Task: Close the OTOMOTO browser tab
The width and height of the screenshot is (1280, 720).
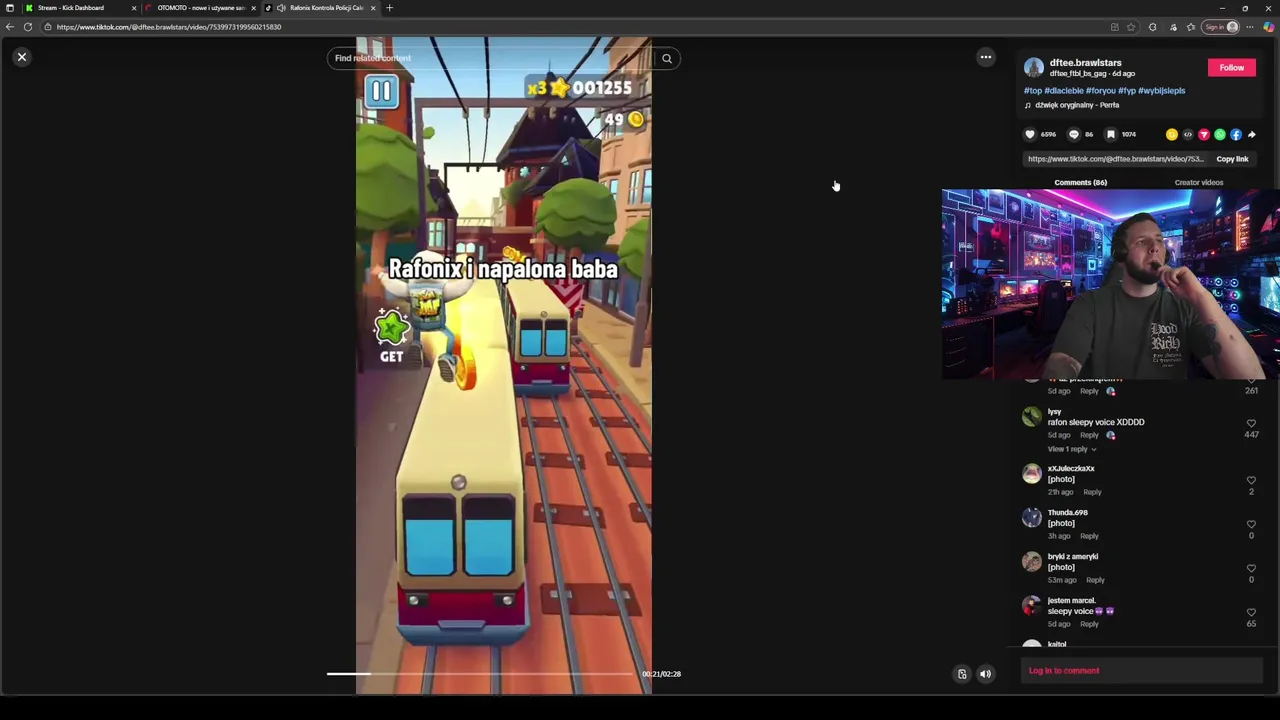Action: (x=253, y=8)
